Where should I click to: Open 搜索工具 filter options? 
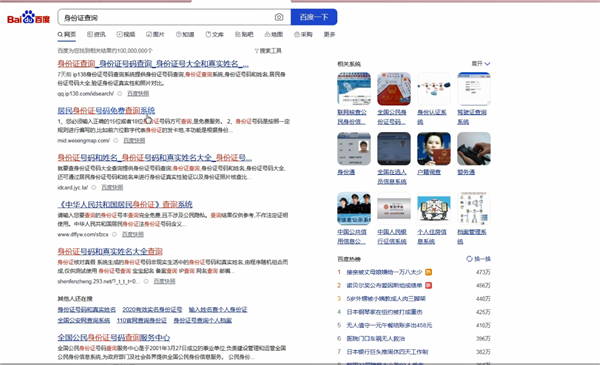(268, 51)
